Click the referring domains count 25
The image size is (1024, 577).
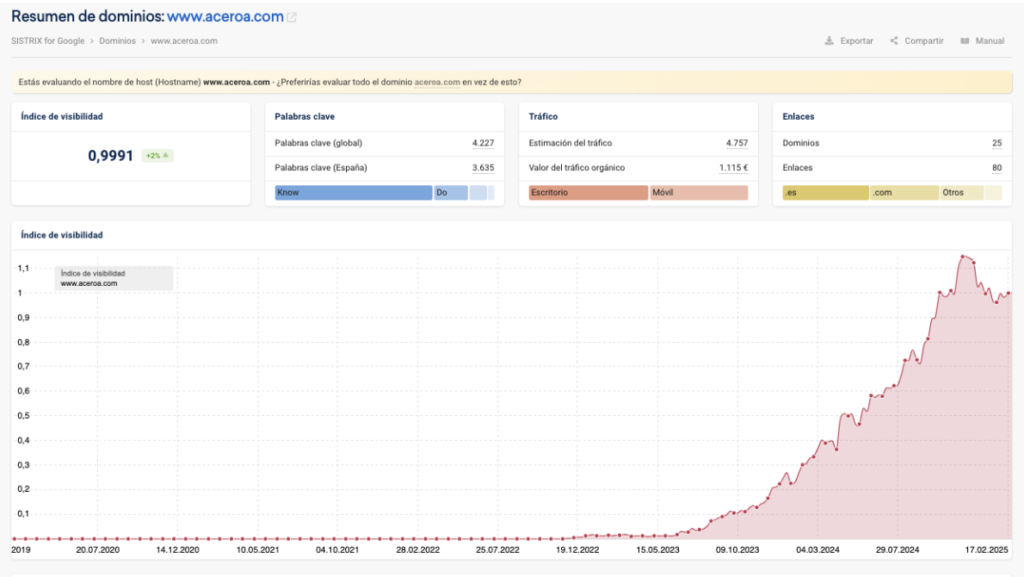tap(996, 143)
